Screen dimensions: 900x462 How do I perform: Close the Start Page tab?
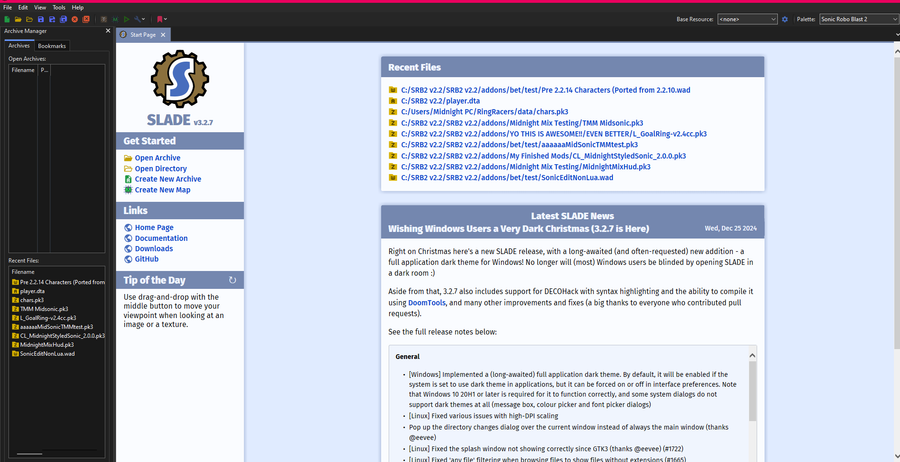pyautogui.click(x=163, y=35)
